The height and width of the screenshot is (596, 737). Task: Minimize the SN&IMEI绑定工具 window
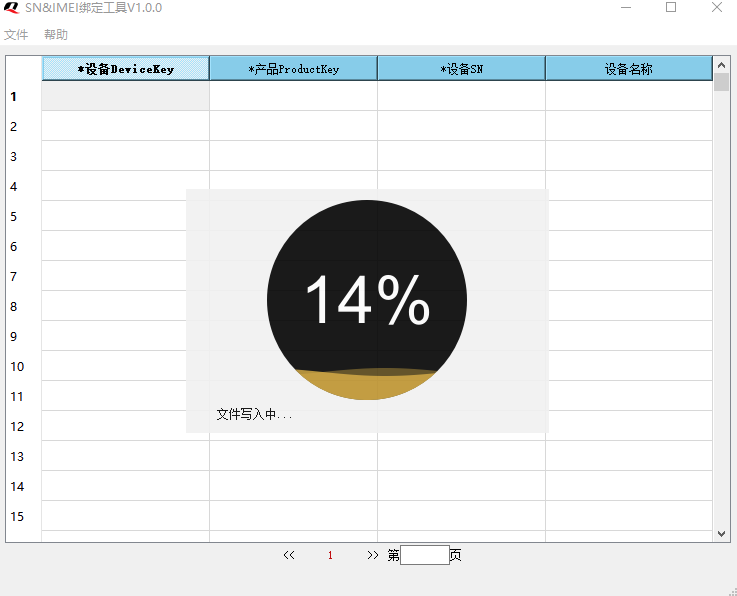626,8
